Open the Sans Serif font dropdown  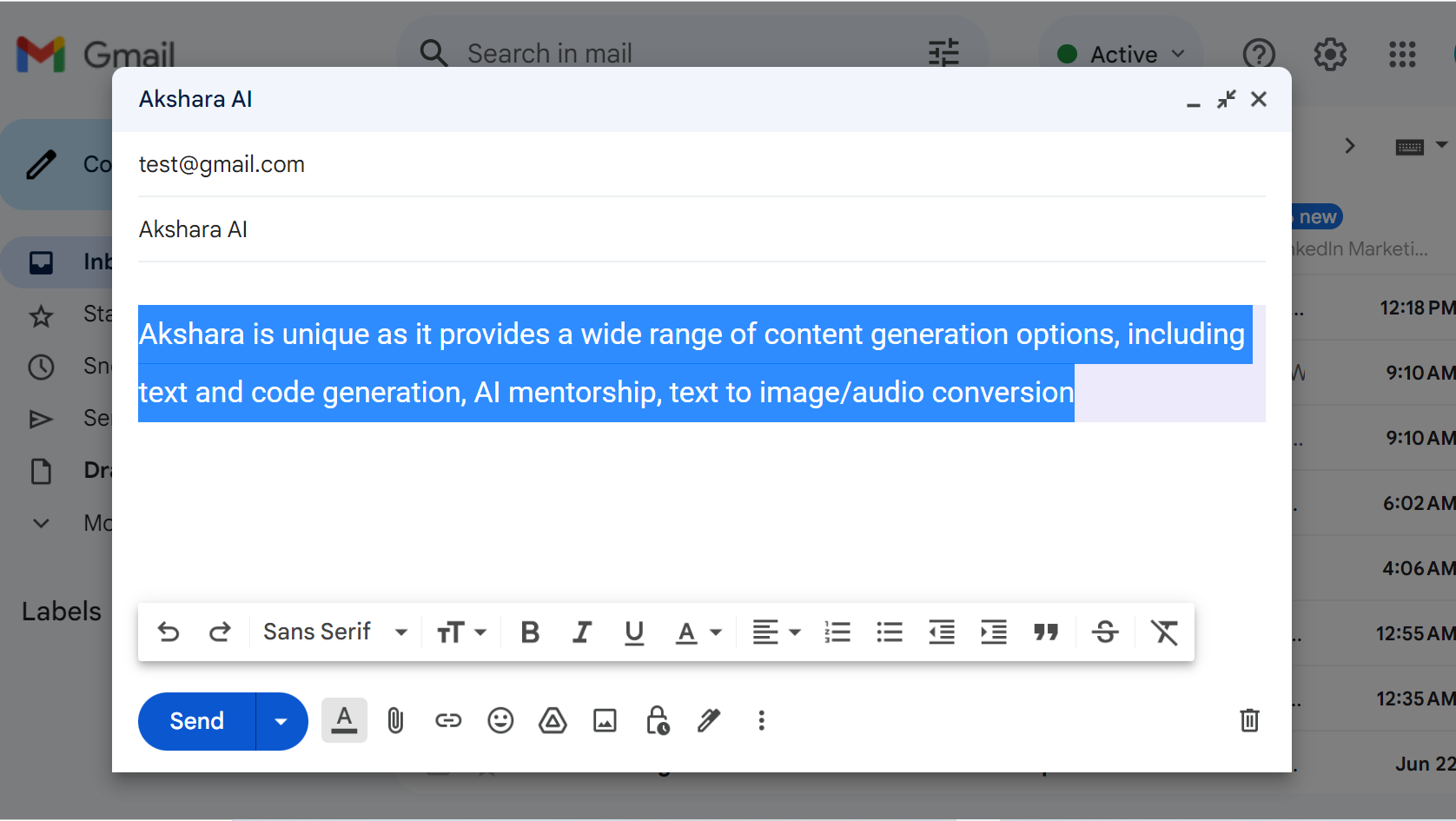point(335,632)
